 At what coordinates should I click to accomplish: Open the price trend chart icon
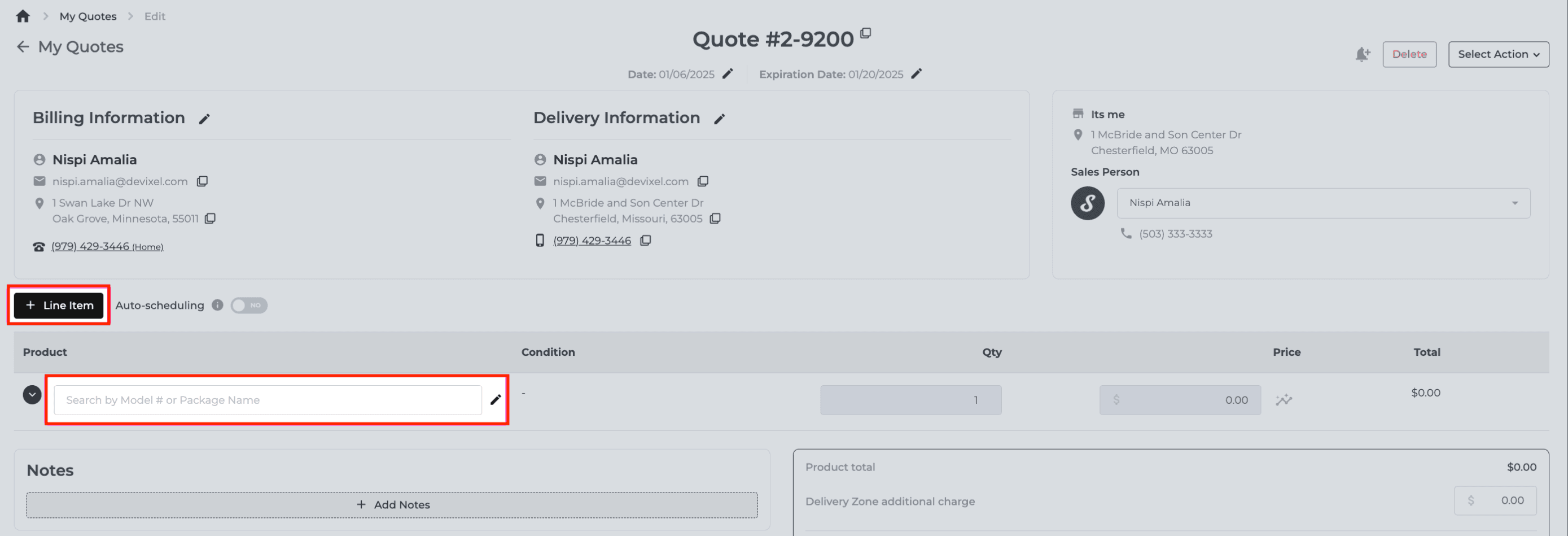pos(1284,400)
